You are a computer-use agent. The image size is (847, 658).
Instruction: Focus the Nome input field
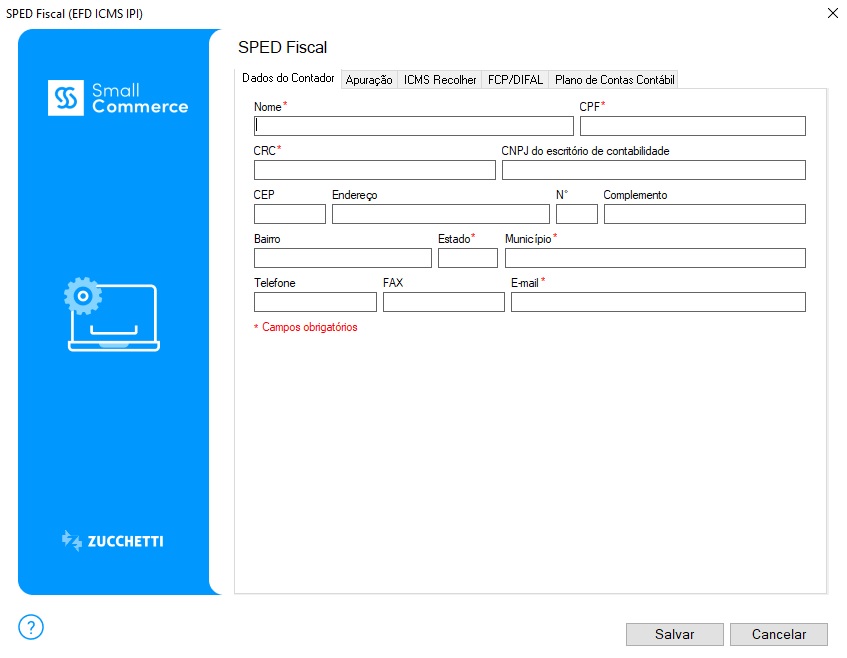point(414,126)
